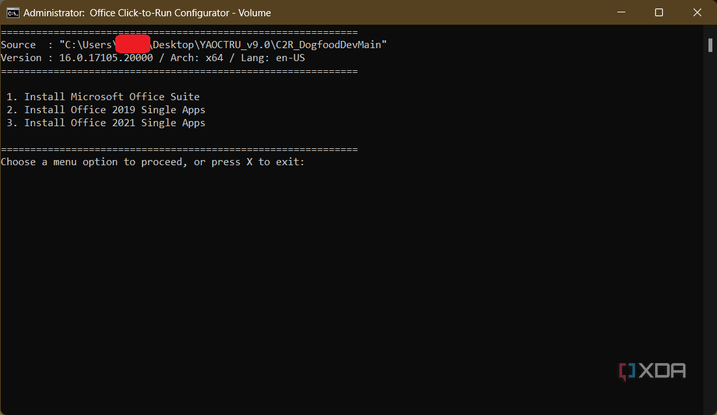Screen dimensions: 717x415
Task: Close the Office Click-to-Run Configurator window
Action: (x=697, y=12)
